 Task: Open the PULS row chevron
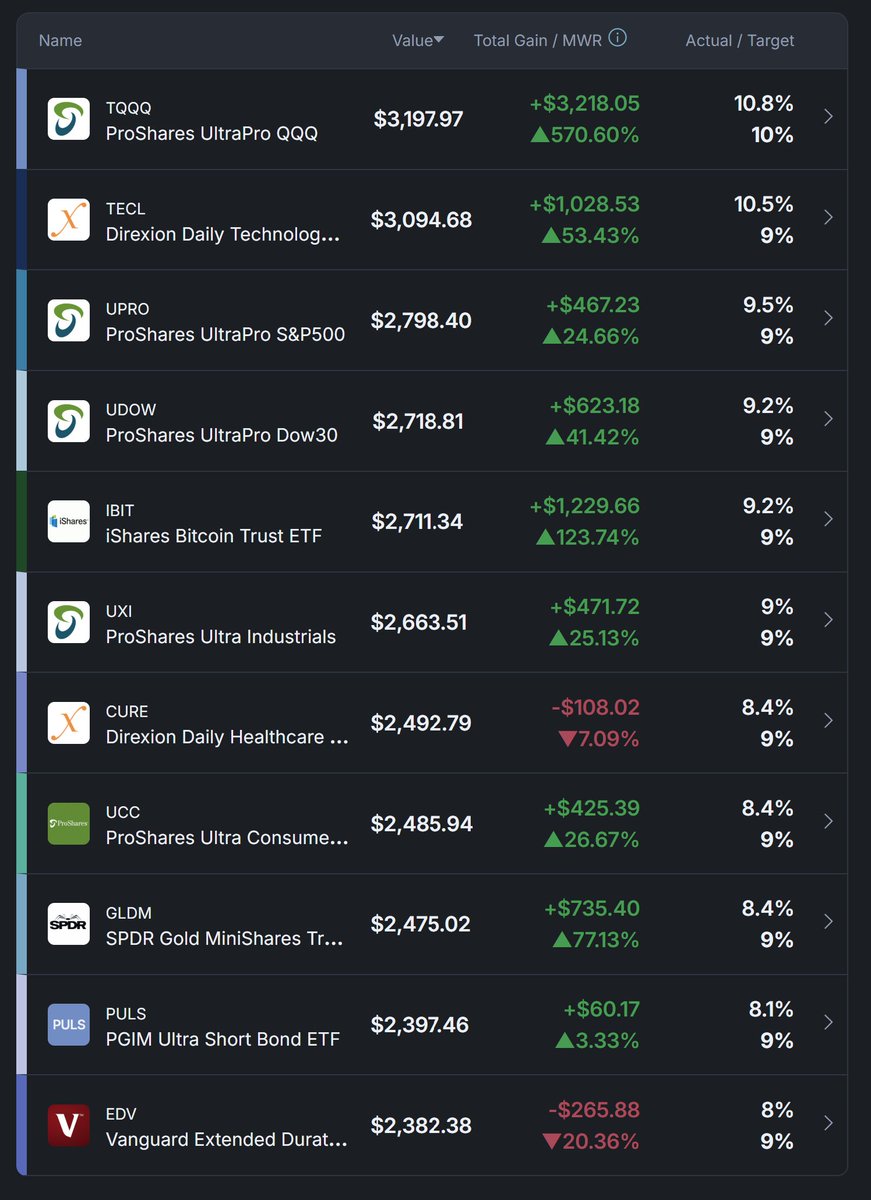[828, 1022]
